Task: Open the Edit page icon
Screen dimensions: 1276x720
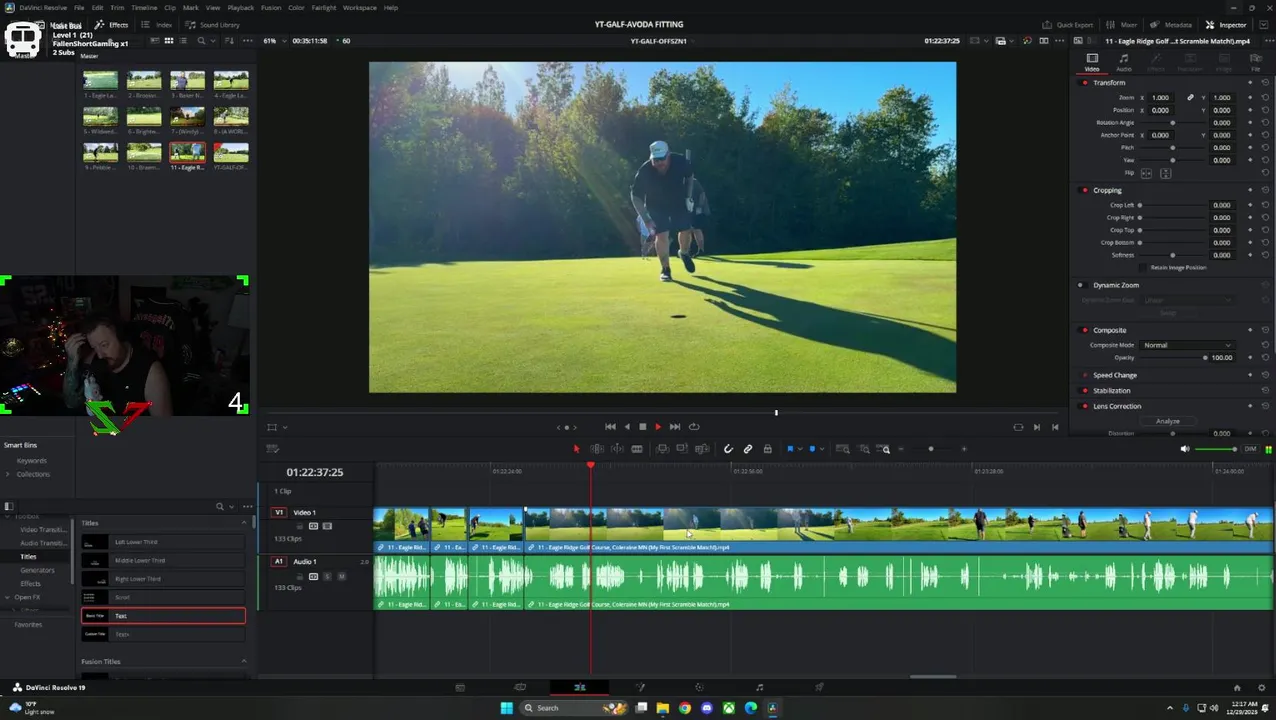Action: tap(579, 687)
